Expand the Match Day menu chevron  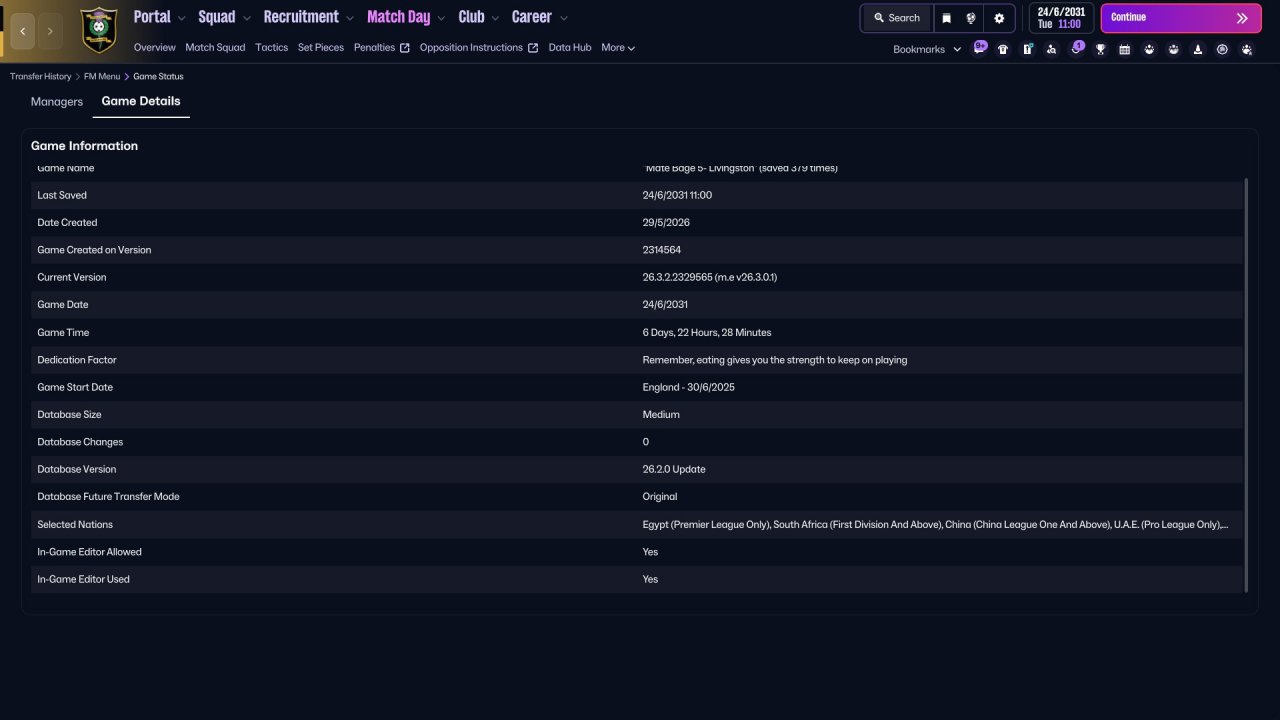pyautogui.click(x=441, y=18)
